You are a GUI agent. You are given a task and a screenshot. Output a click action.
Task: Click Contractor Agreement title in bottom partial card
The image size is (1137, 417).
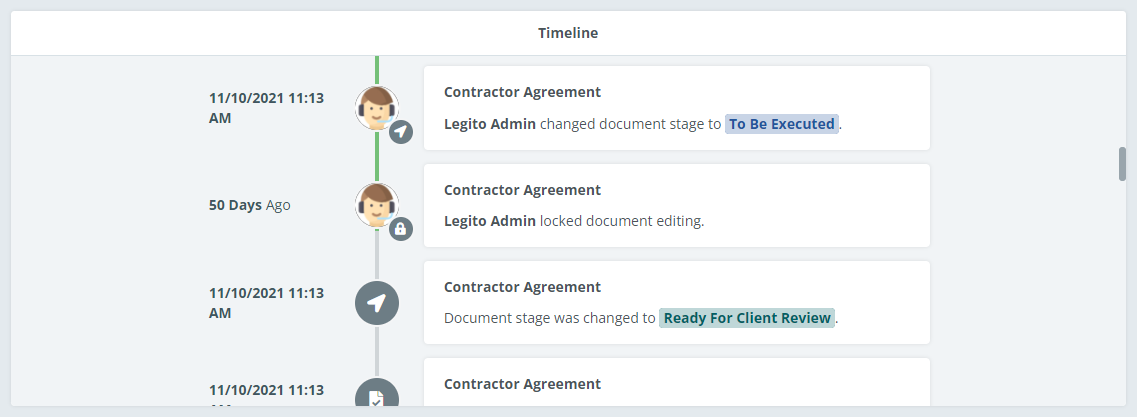tap(522, 384)
